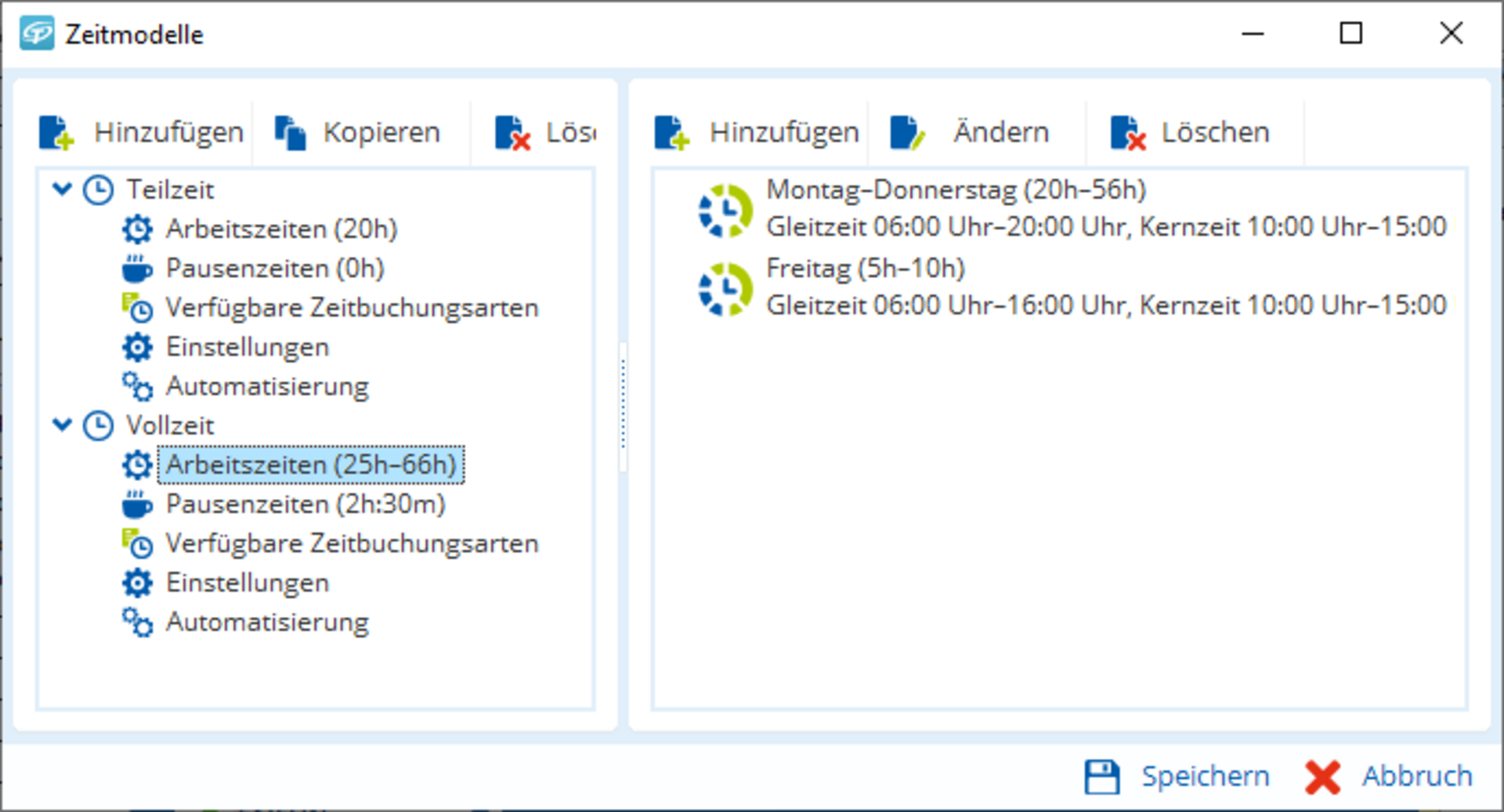Click the Ändern pencil icon

pyautogui.click(x=908, y=132)
